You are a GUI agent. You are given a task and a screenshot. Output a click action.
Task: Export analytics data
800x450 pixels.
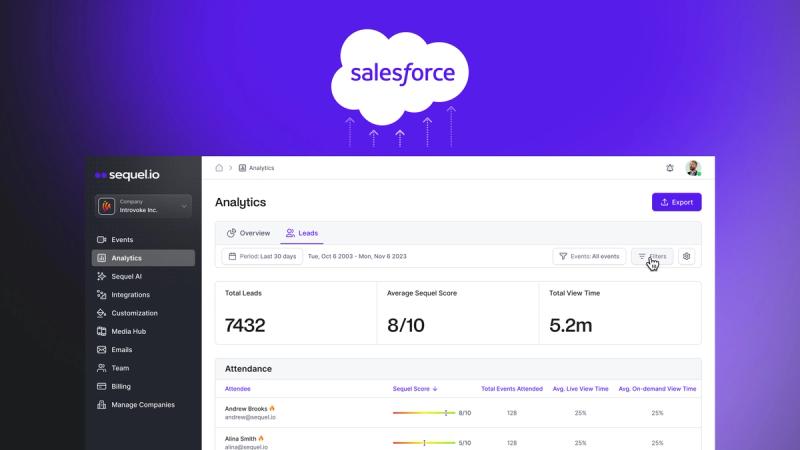677,202
